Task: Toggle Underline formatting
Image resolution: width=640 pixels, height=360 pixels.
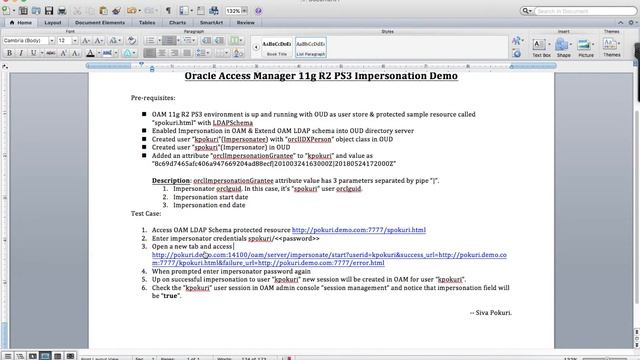Action: [x=33, y=53]
